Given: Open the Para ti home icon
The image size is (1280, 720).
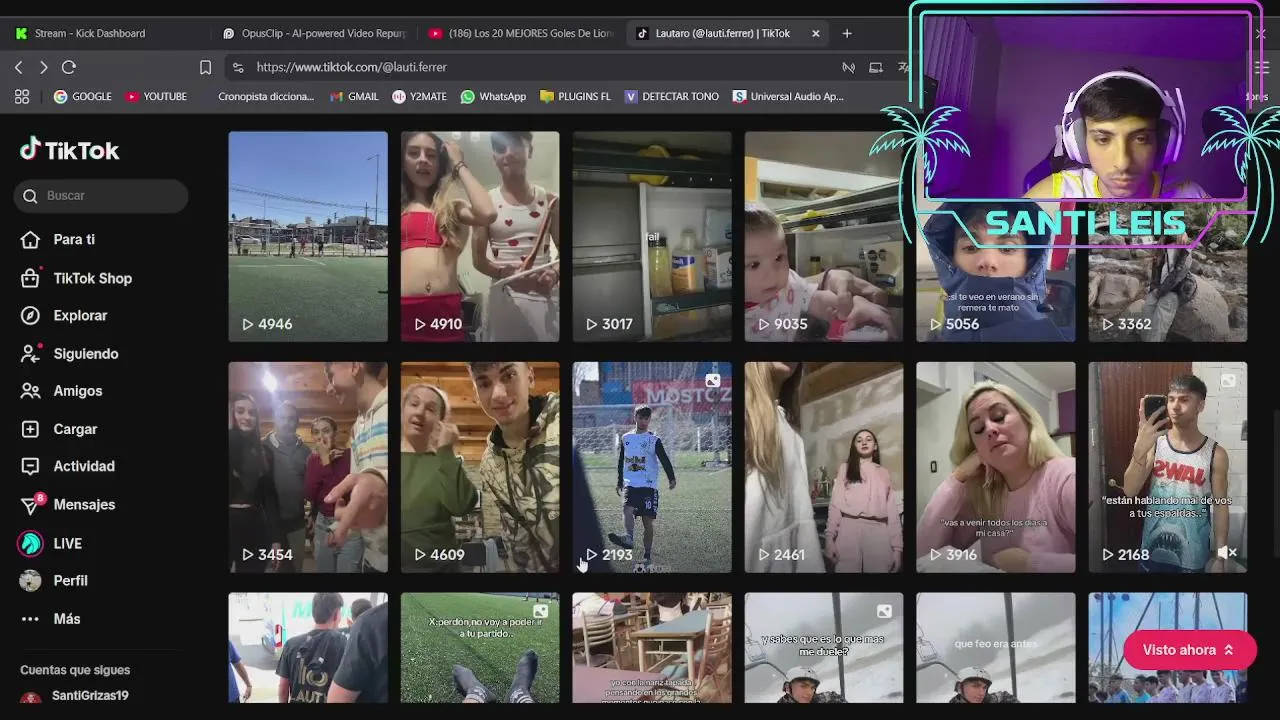Looking at the screenshot, I should [31, 240].
